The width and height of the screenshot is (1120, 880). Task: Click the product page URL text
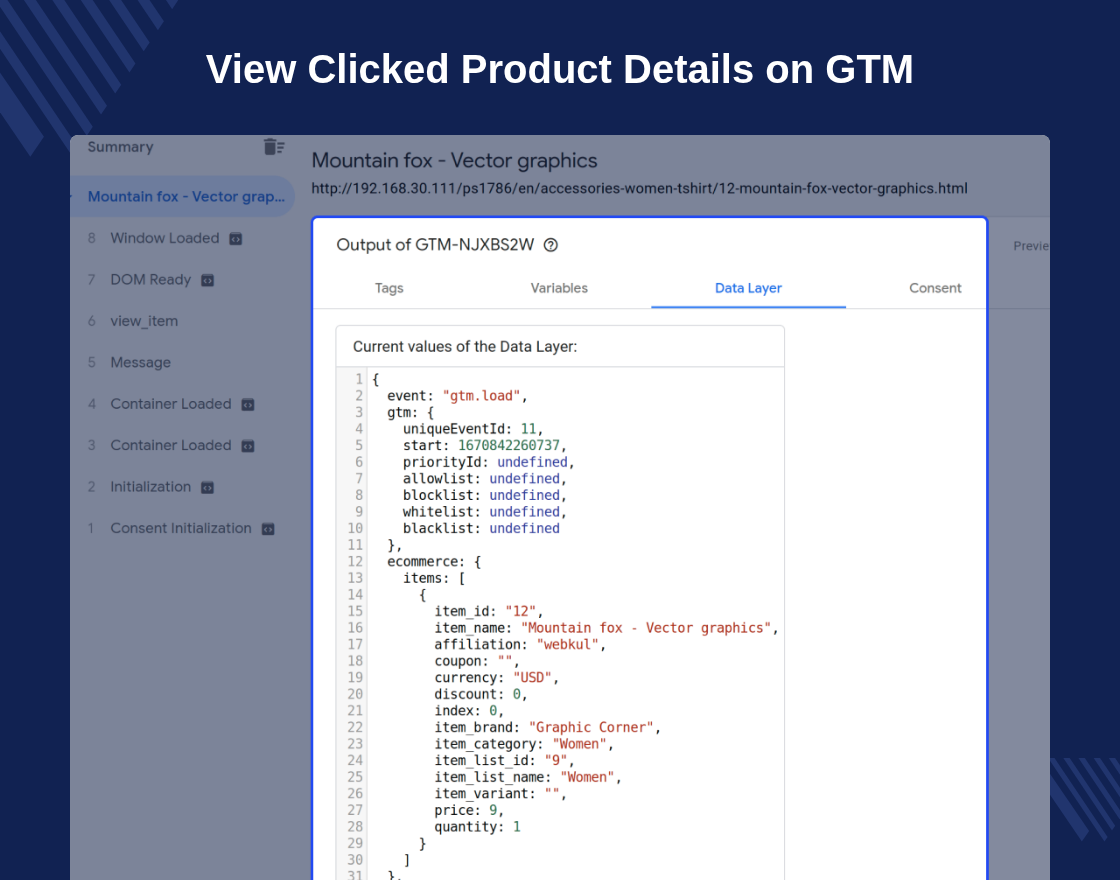(639, 189)
